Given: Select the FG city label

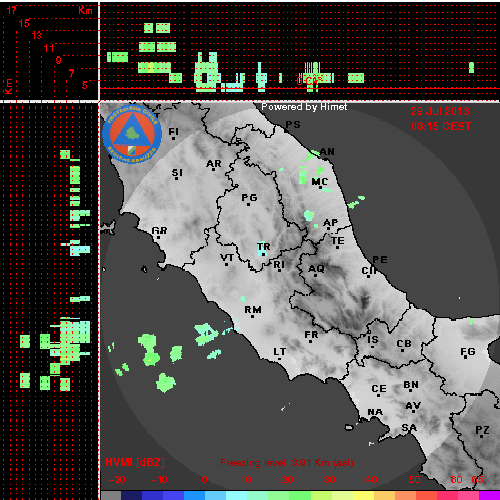Looking at the screenshot, I should [468, 351].
